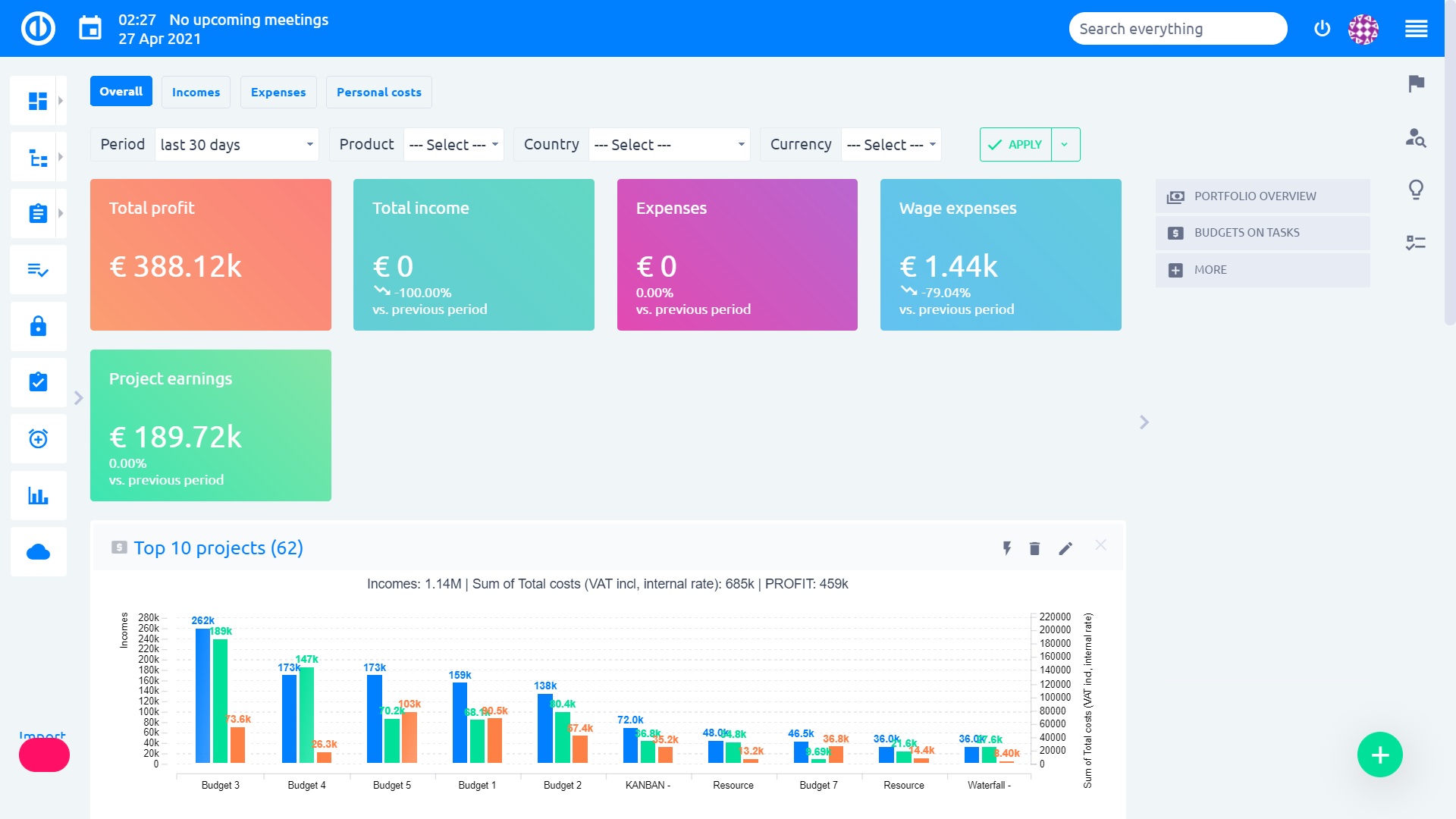
Task: Select the Period last 30 days dropdown
Action: 235,144
